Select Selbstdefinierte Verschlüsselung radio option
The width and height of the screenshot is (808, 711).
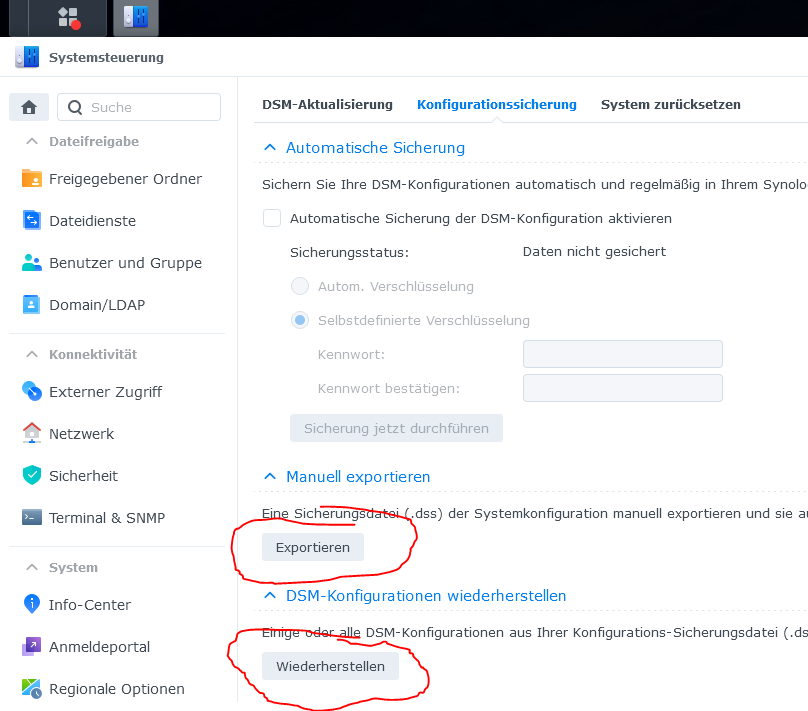coord(300,320)
